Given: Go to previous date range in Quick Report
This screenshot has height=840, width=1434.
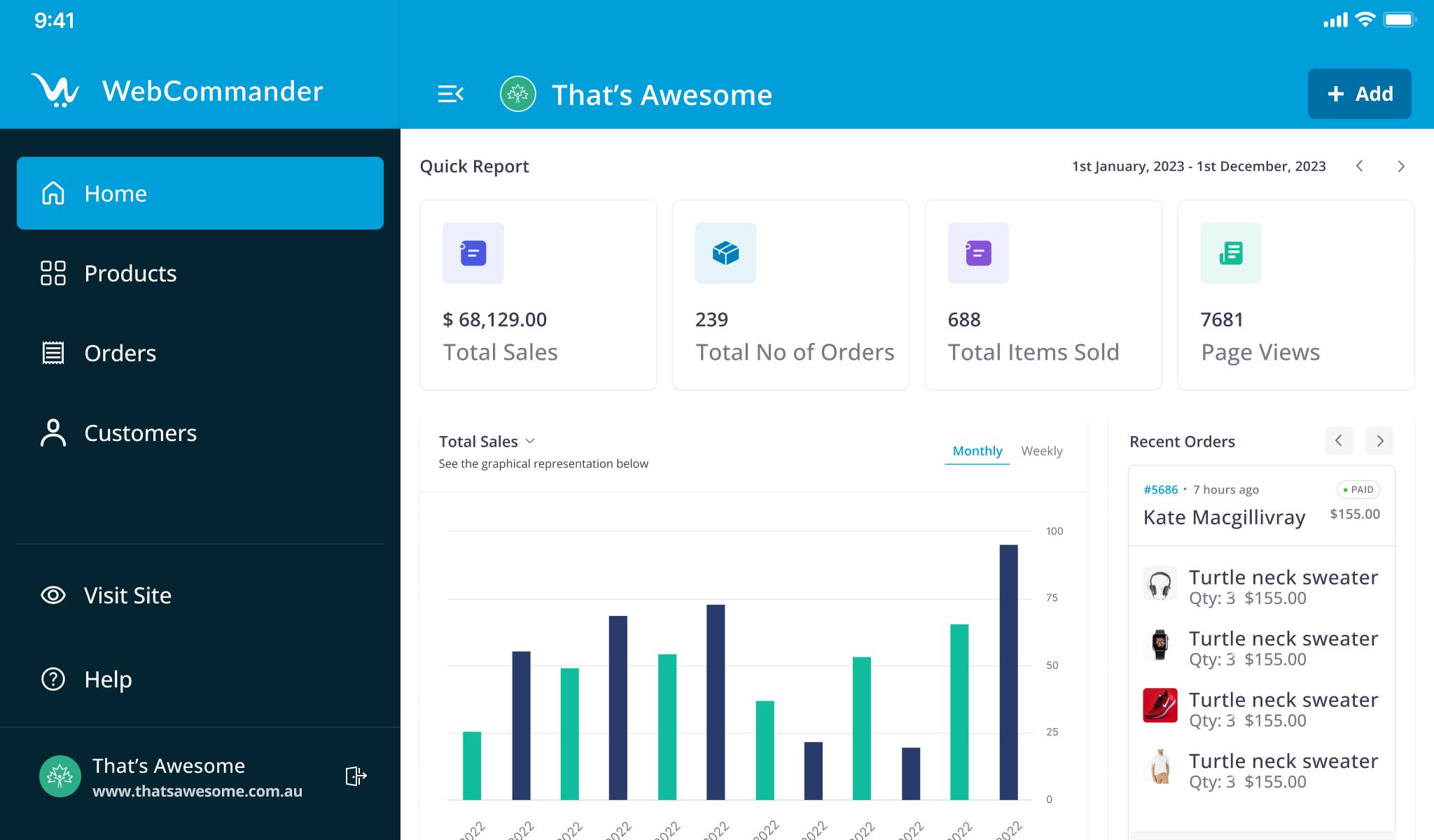Looking at the screenshot, I should (x=1359, y=166).
